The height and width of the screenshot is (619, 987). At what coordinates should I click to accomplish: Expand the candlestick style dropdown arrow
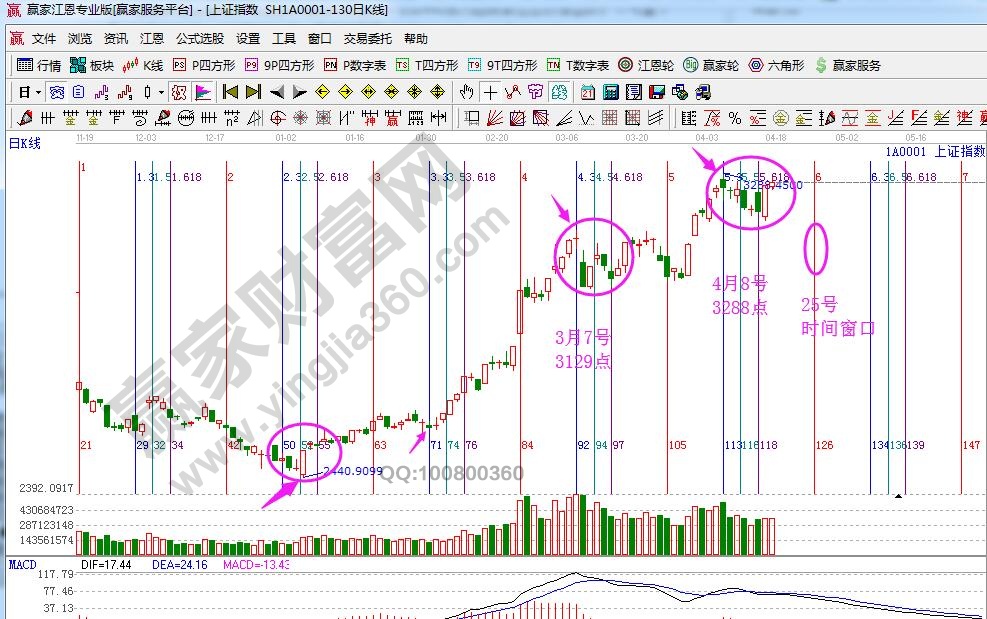pos(160,92)
